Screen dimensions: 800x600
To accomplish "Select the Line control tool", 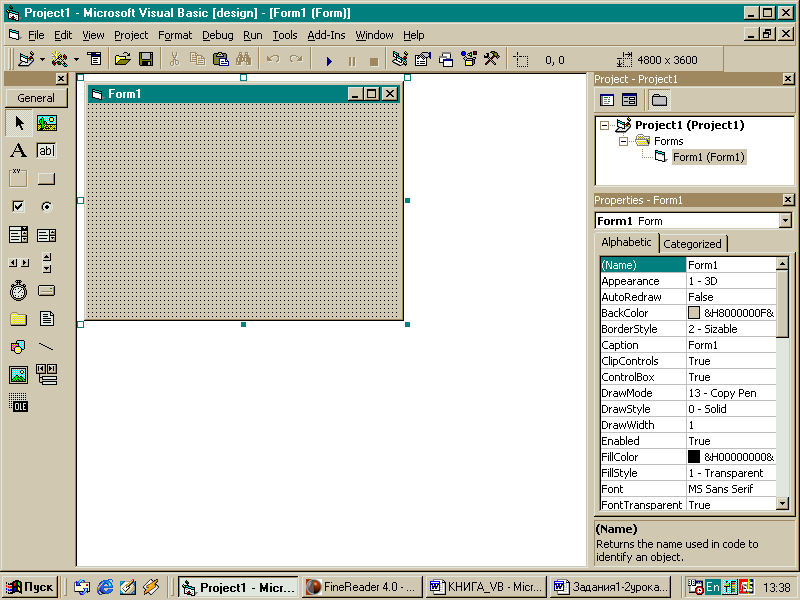I will coord(46,347).
